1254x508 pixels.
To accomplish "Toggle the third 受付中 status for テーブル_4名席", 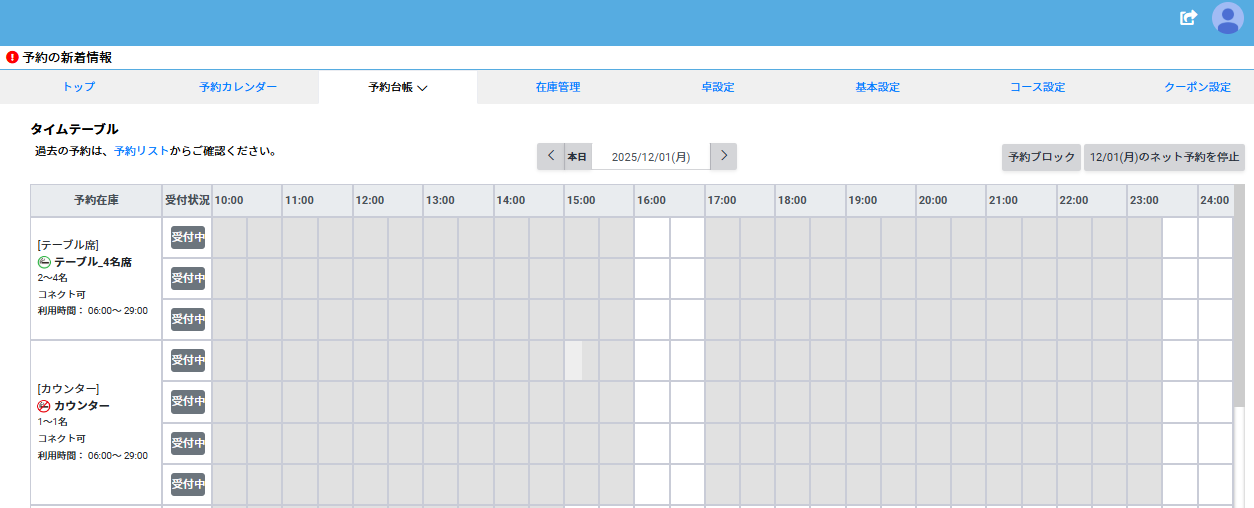I will 188,319.
